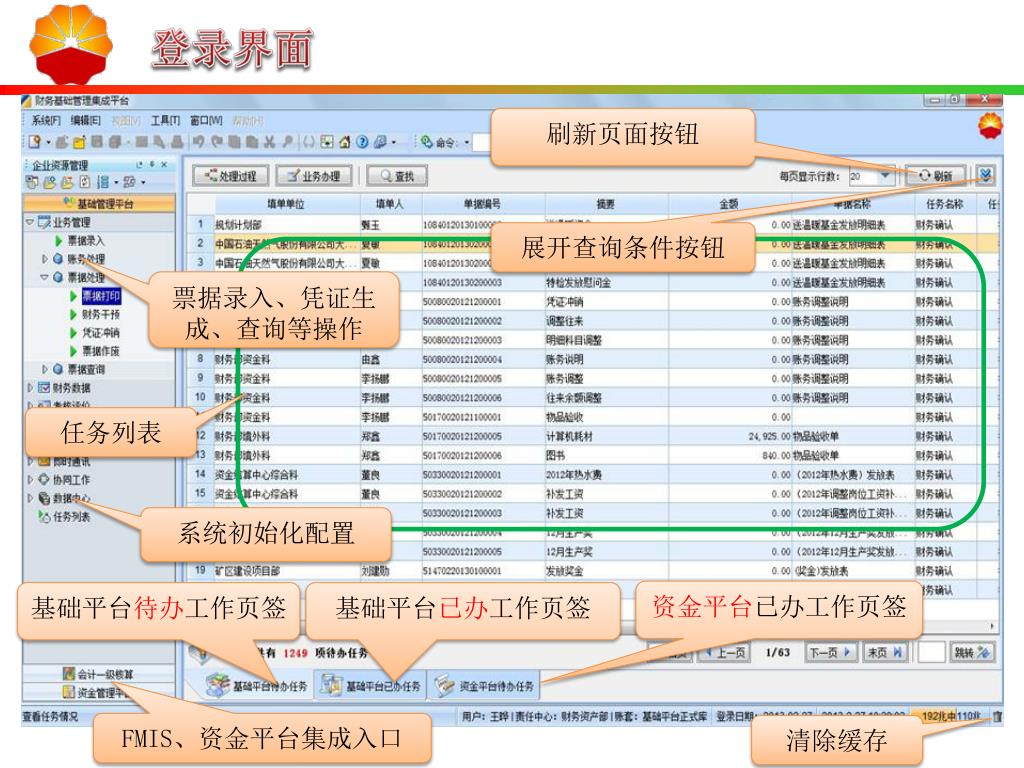The height and width of the screenshot is (768, 1024).
Task: Open the 系统[F] menu
Action: pos(46,121)
